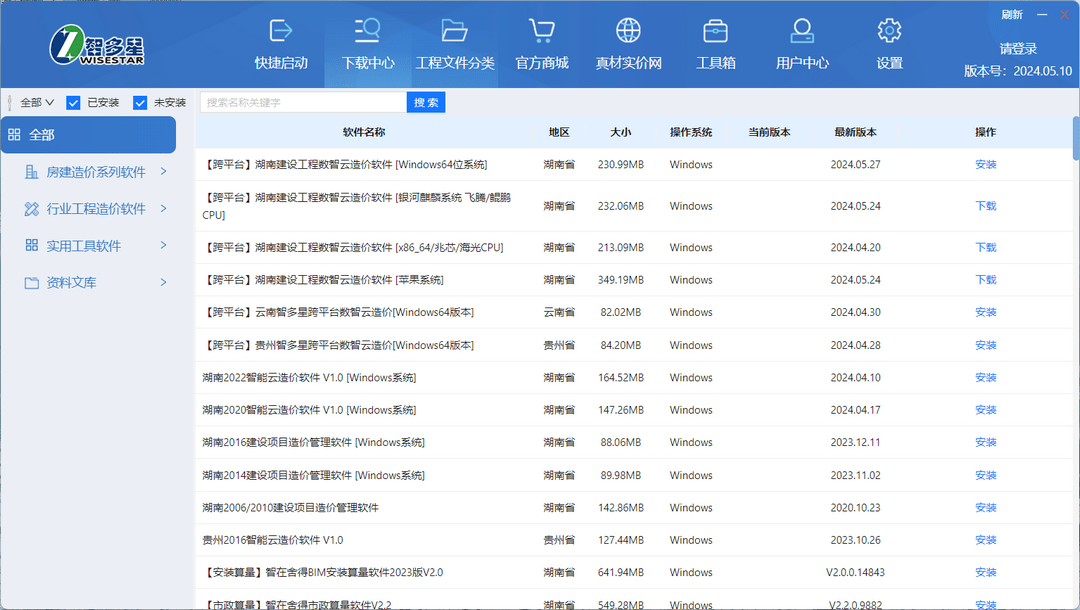Image resolution: width=1080 pixels, height=610 pixels.
Task: Select the 全部 grid icon in sidebar
Action: point(16,133)
